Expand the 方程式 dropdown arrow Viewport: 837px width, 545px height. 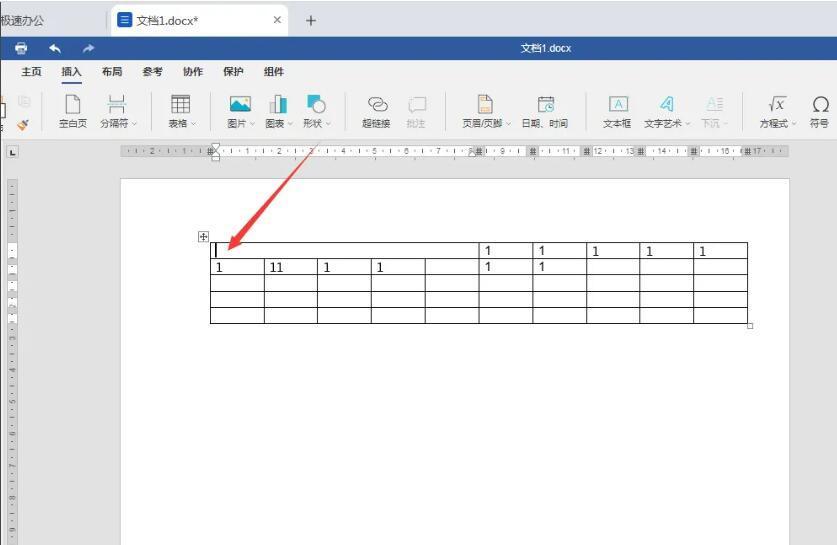[794, 124]
